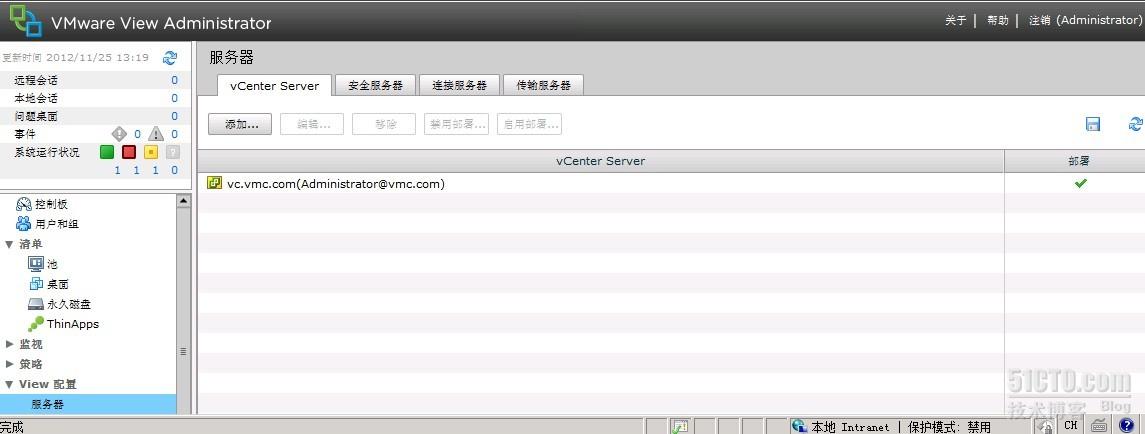The image size is (1145, 434).
Task: Click the refresh icon above the table
Action: click(x=1136, y=124)
